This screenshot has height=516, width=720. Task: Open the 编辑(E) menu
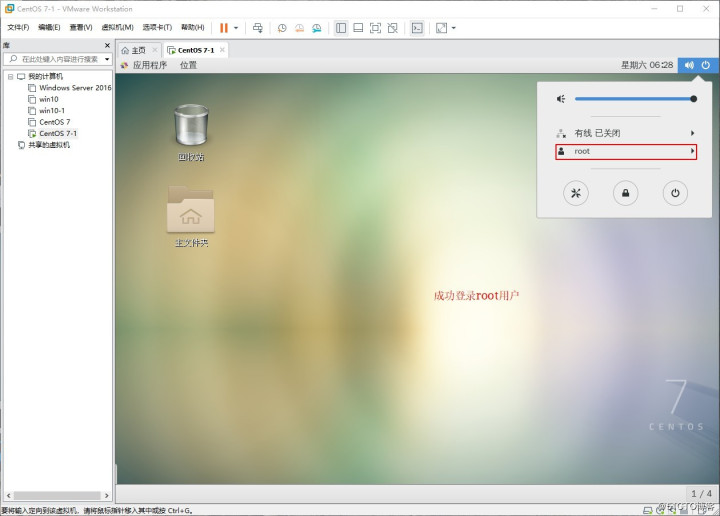(49, 28)
